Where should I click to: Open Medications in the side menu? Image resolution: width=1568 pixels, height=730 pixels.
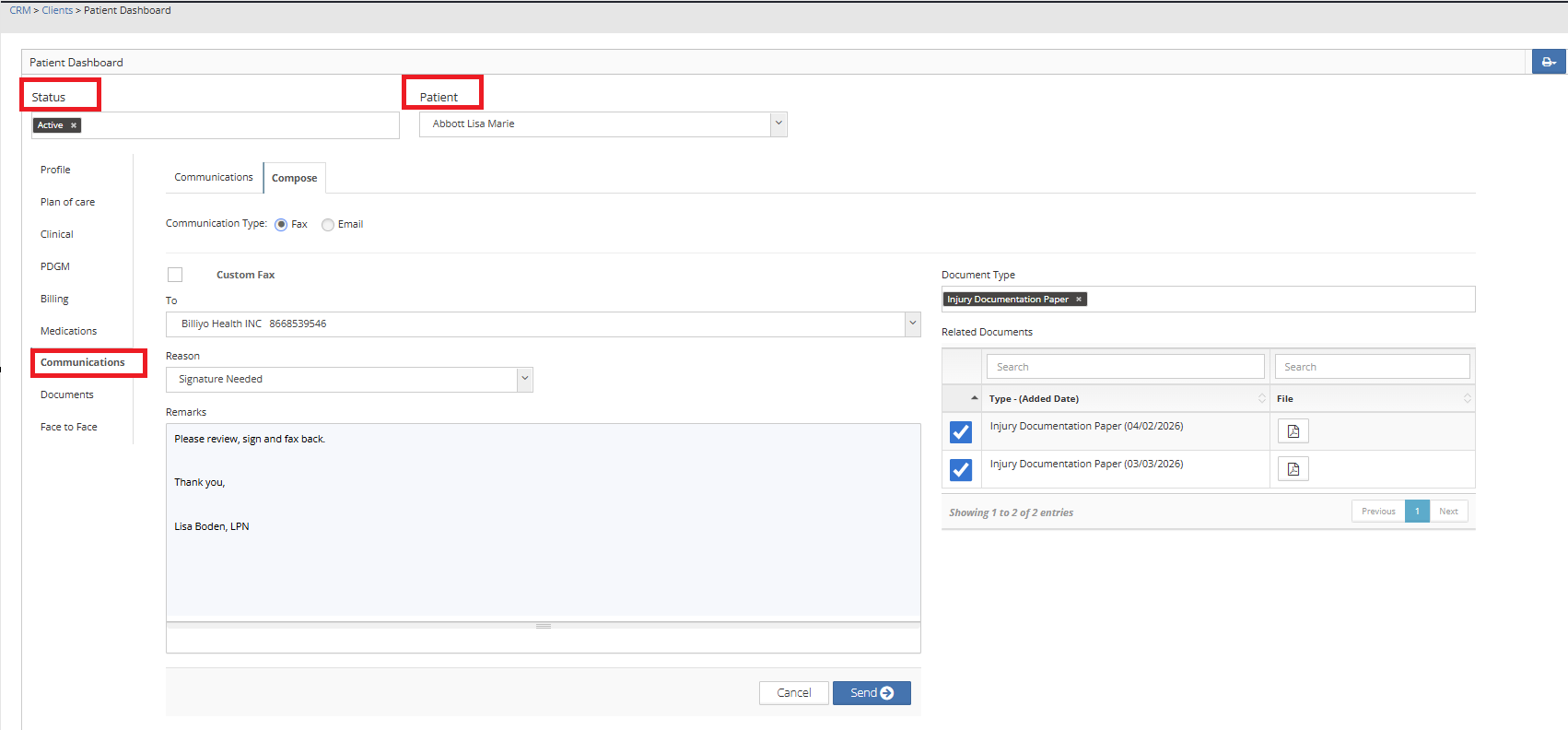tap(68, 331)
